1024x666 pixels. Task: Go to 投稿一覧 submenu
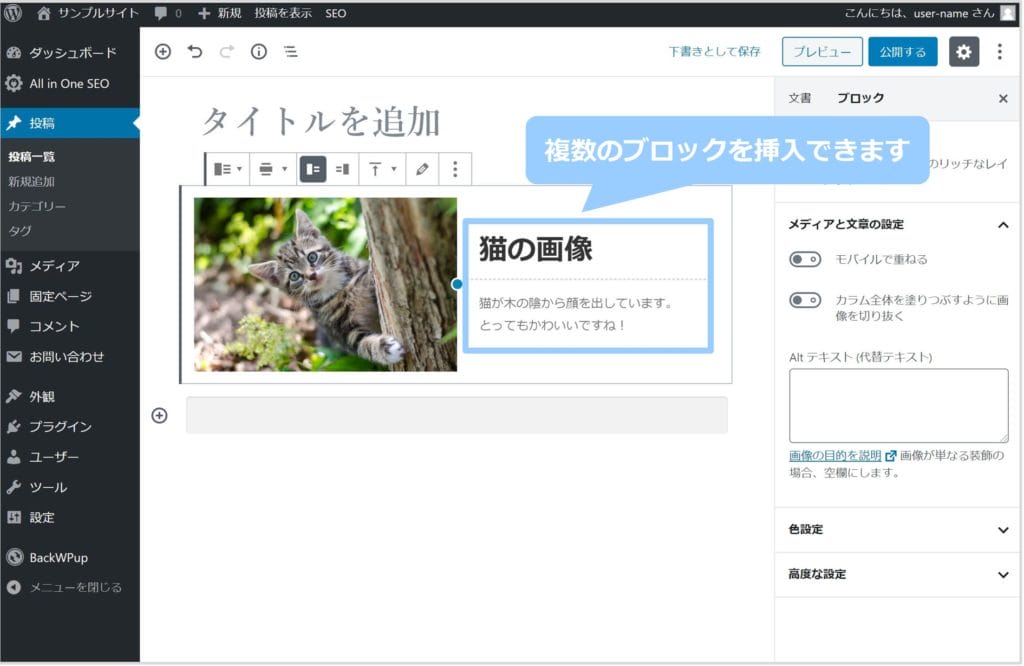click(x=31, y=157)
